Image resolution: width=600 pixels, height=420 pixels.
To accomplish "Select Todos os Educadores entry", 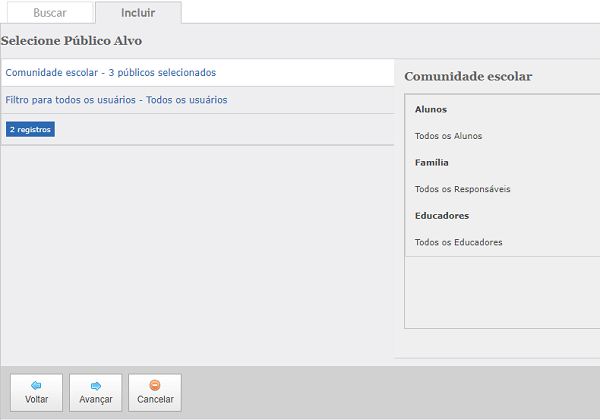I will coord(458,242).
